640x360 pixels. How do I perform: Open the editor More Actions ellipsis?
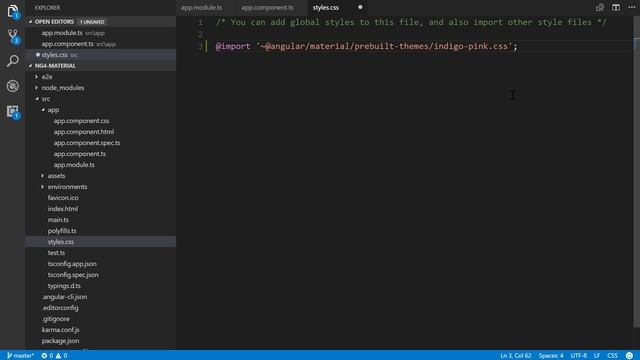(631, 7)
